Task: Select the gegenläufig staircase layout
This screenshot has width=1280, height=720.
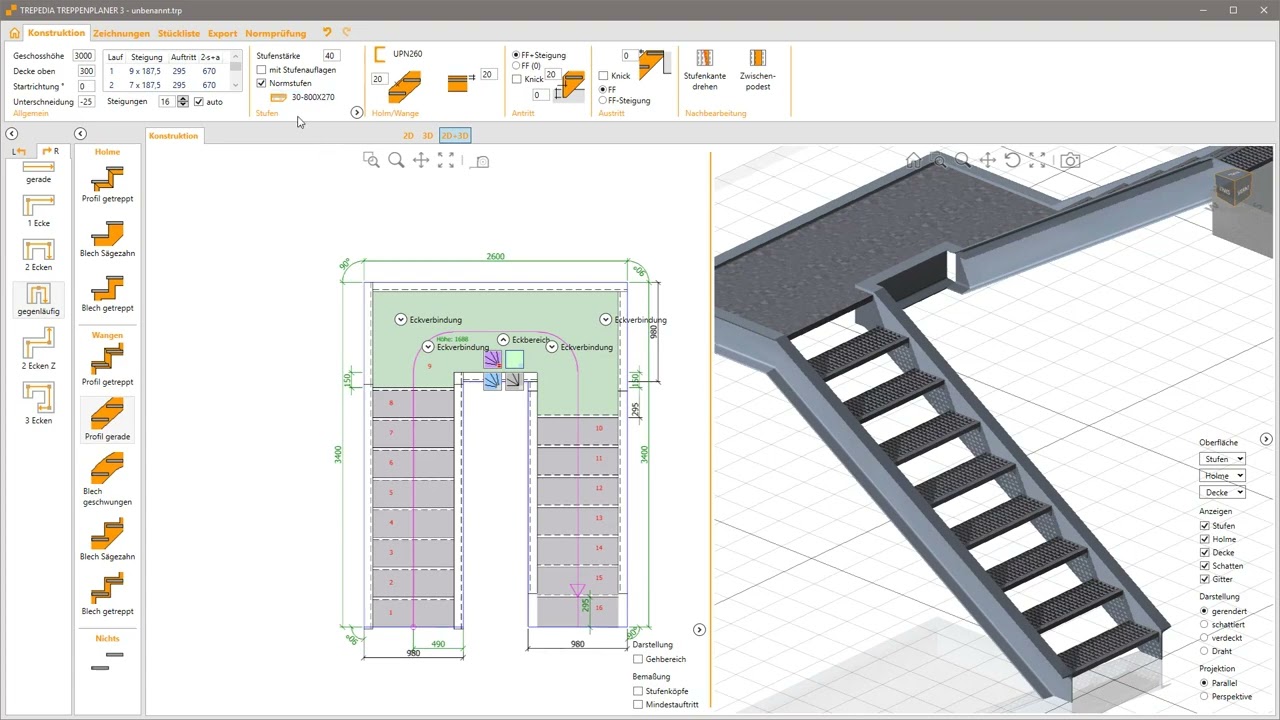Action: 38,299
